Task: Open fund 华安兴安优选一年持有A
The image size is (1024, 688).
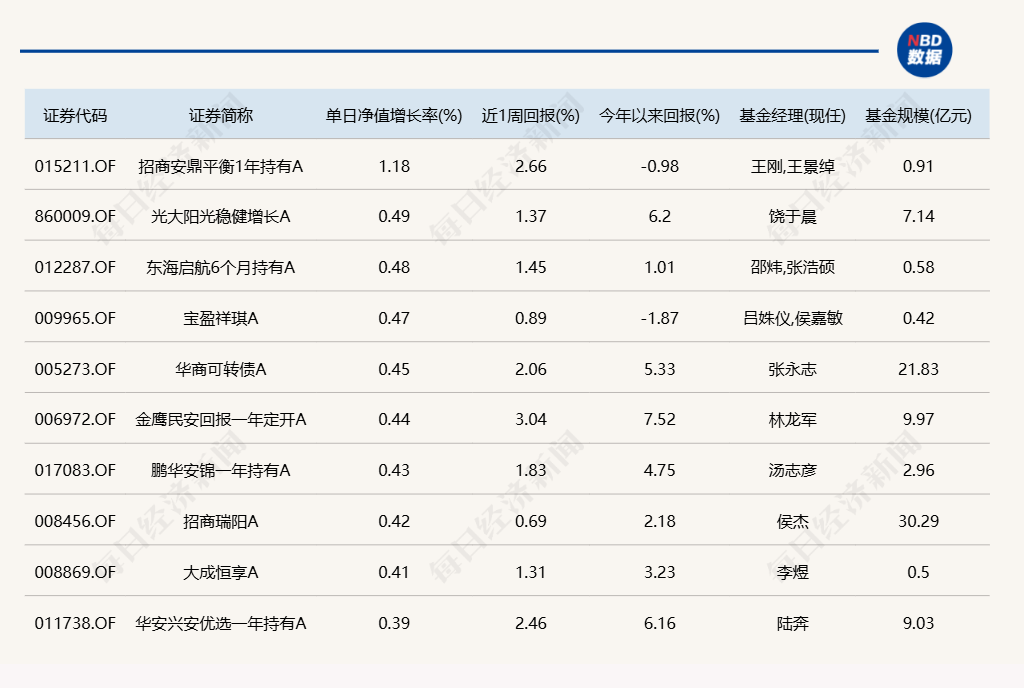Action: 221,623
